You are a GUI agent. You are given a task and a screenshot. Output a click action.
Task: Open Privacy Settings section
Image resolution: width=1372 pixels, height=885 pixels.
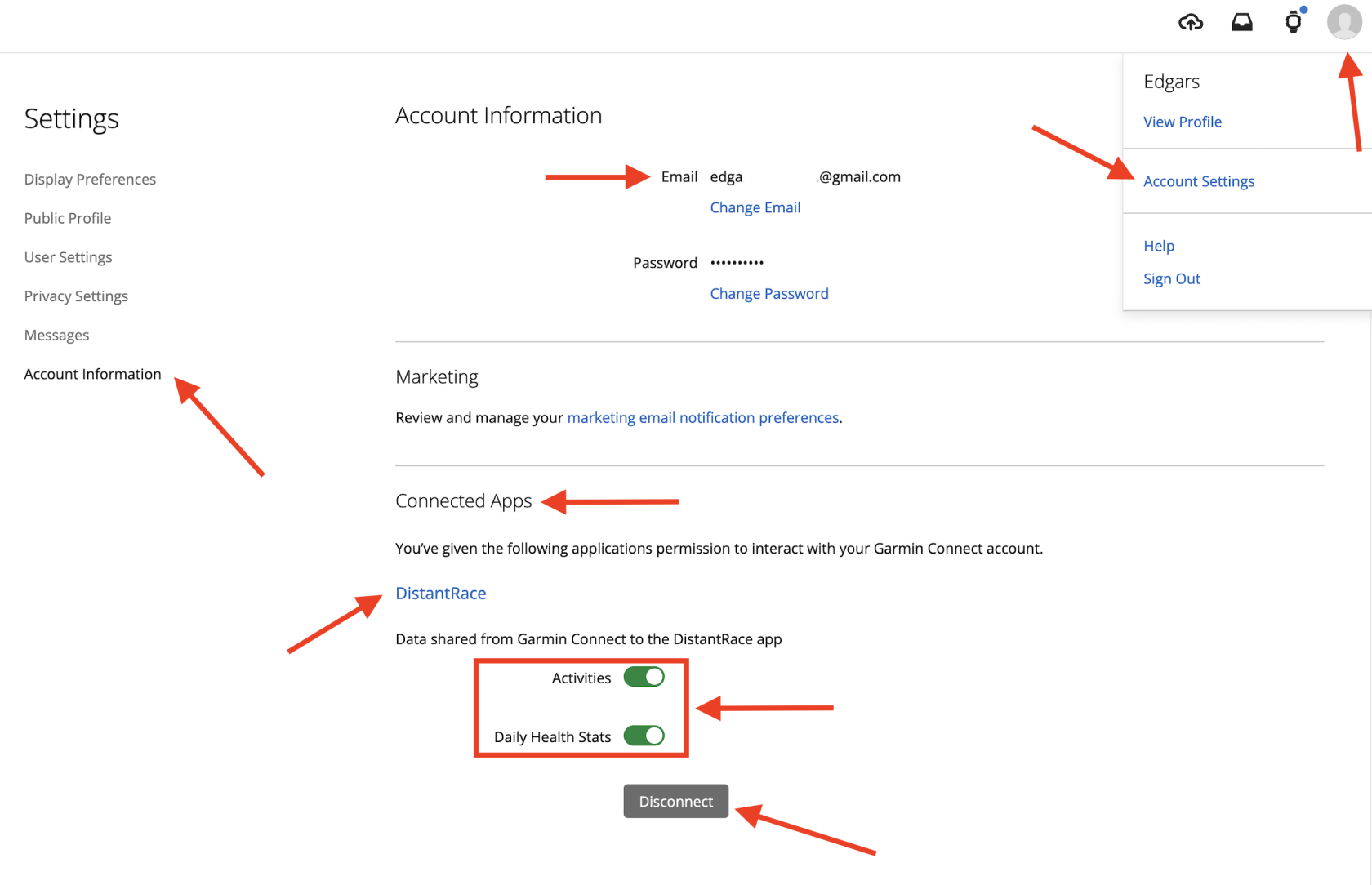76,296
